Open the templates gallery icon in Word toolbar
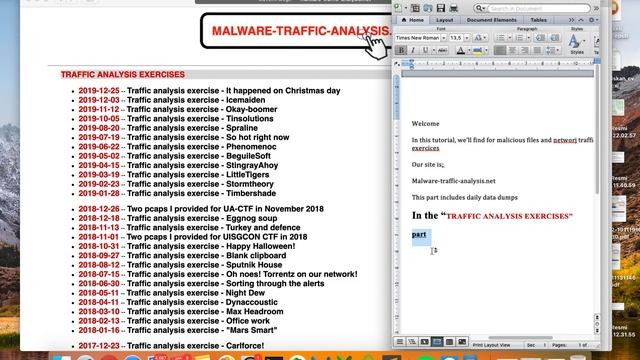This screenshot has width=640, height=360. (x=415, y=8)
